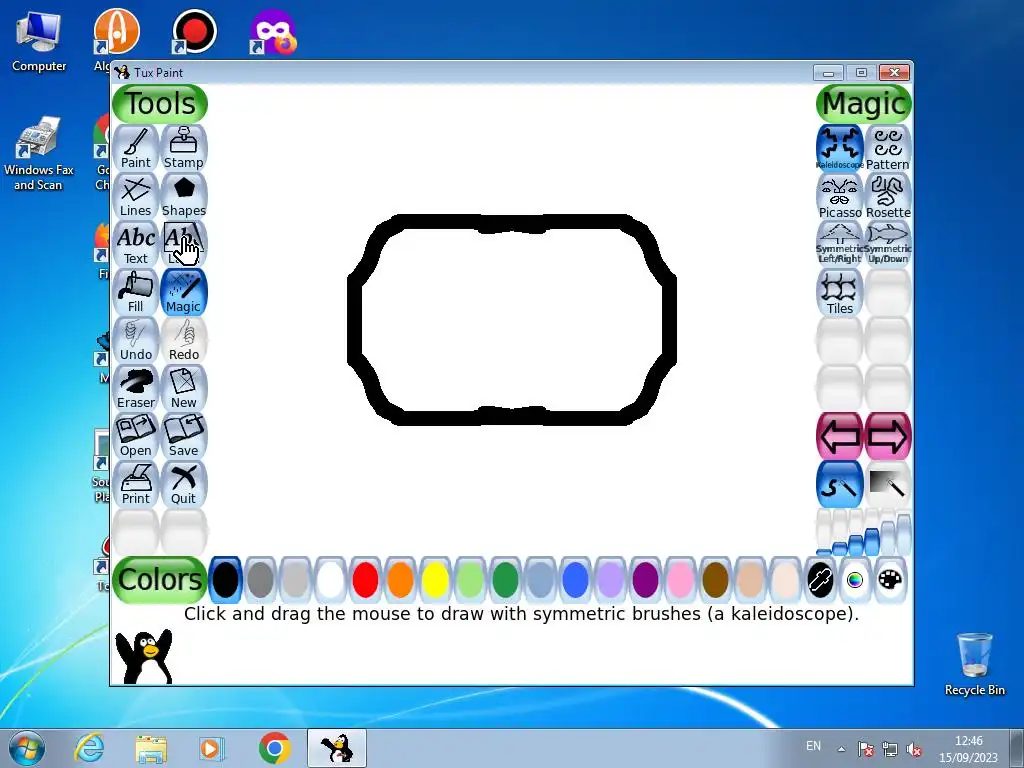Viewport: 1024px width, 768px height.
Task: Pick the sky blue-gray color swatch
Action: coord(540,580)
